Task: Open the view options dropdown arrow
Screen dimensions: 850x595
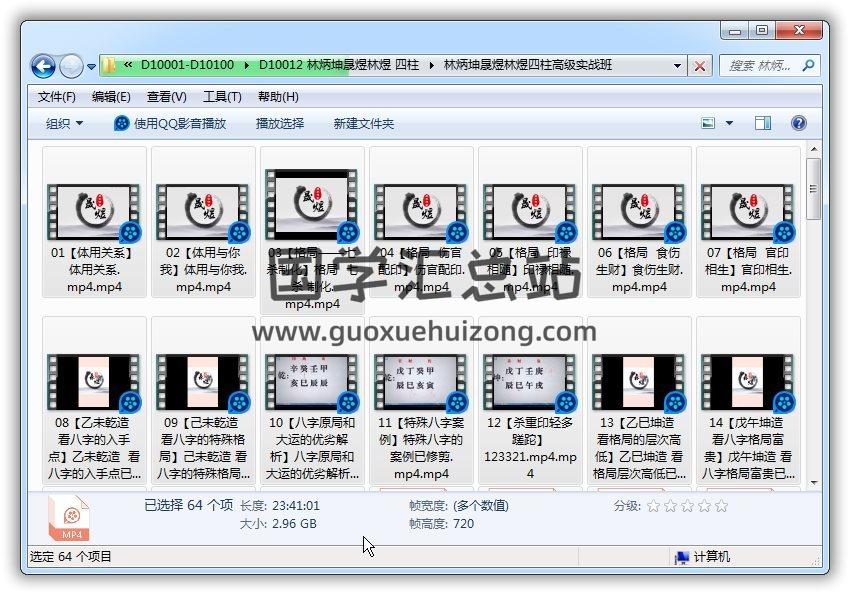Action: [729, 123]
